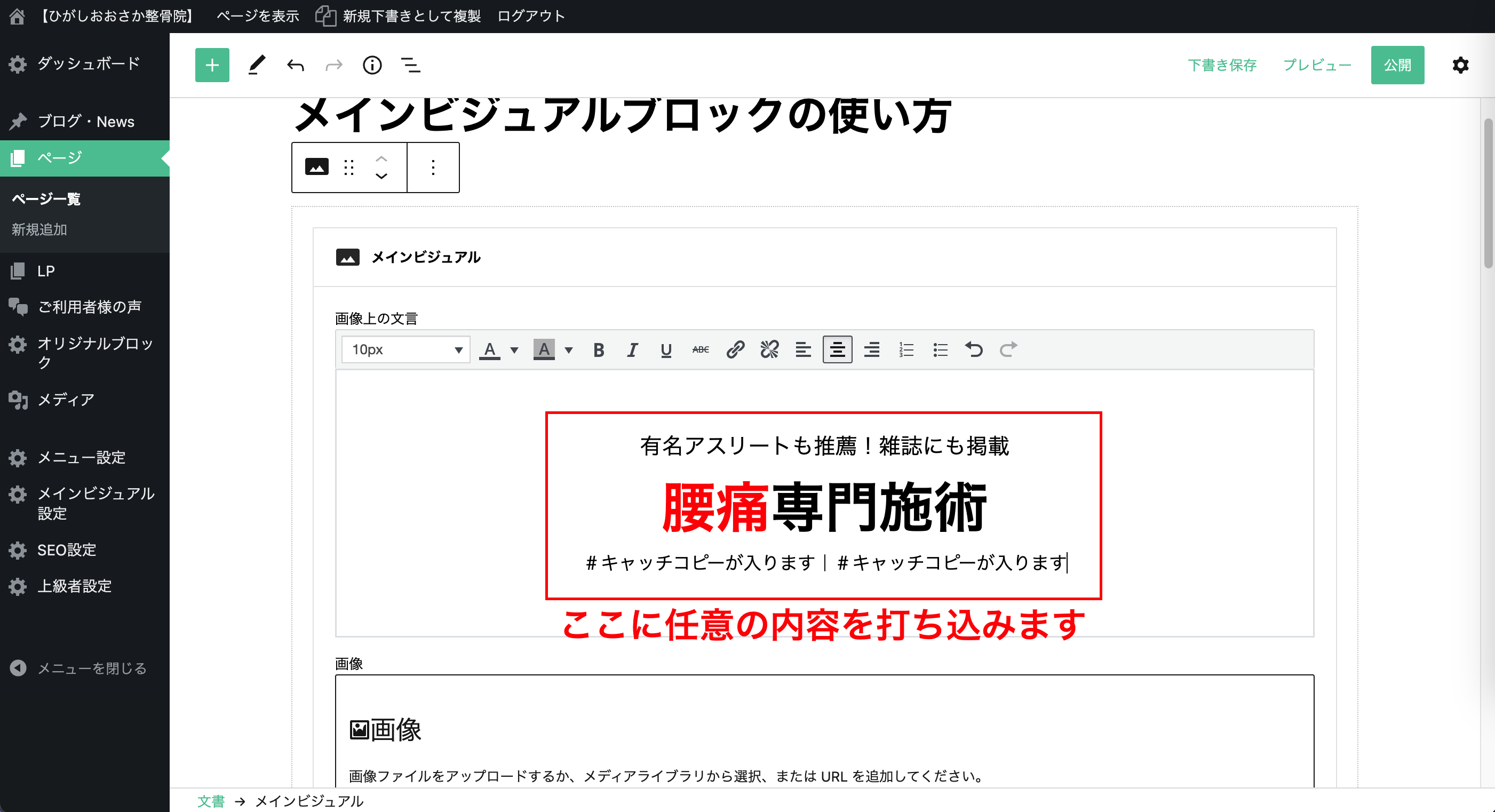Viewport: 1495px width, 812px height.
Task: Open メディア in the sidebar menu
Action: (x=66, y=400)
